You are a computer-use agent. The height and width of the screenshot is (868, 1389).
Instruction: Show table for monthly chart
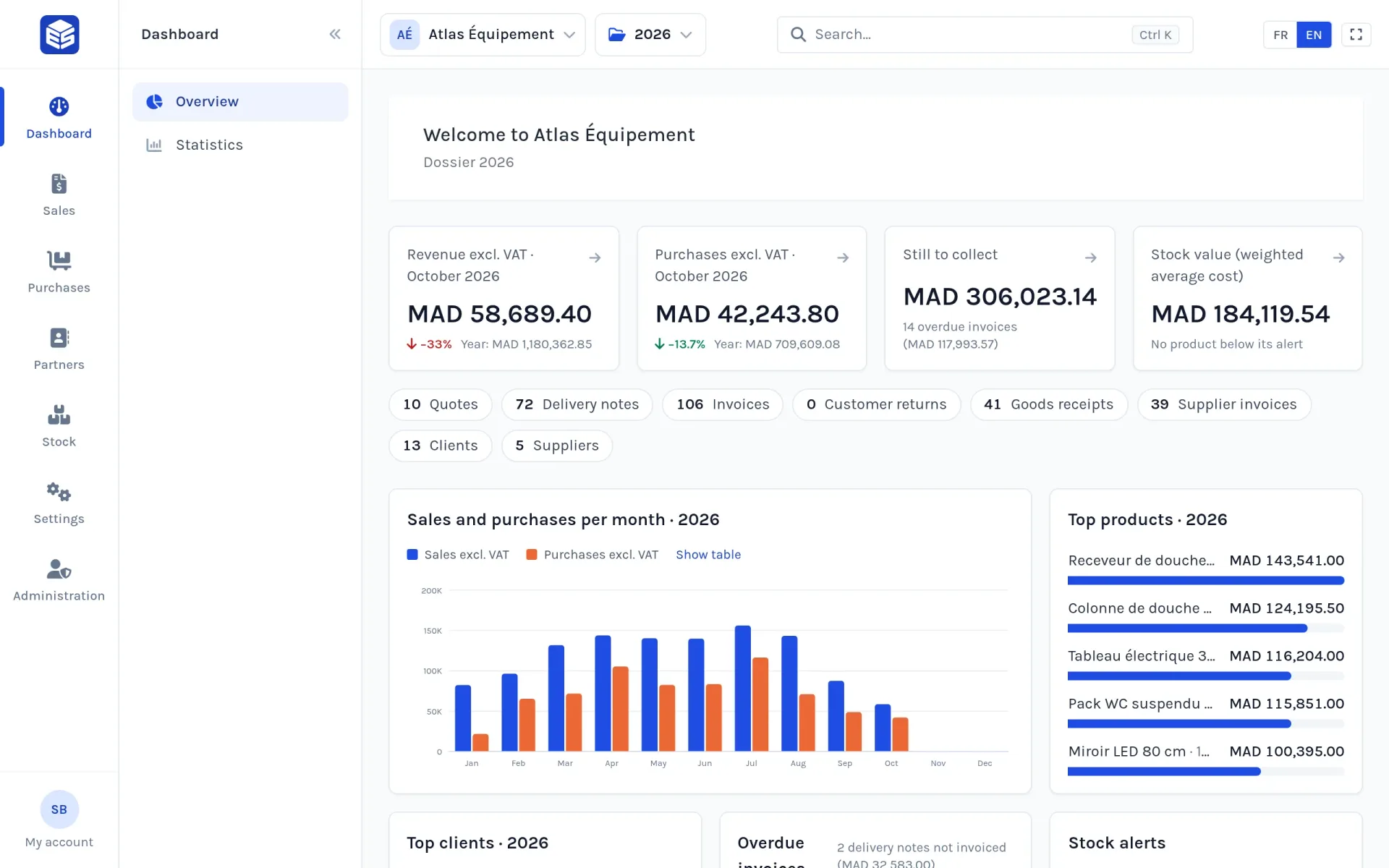(x=708, y=555)
